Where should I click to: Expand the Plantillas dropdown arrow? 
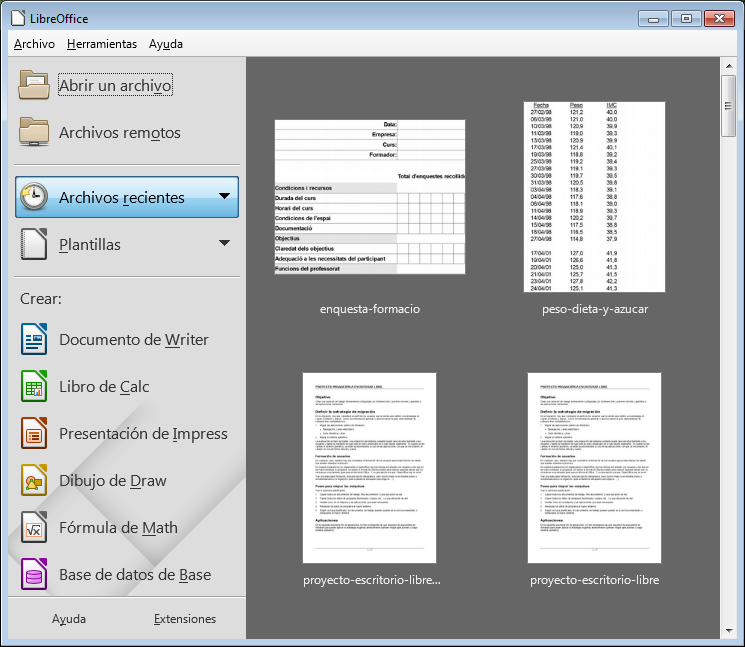(x=224, y=243)
